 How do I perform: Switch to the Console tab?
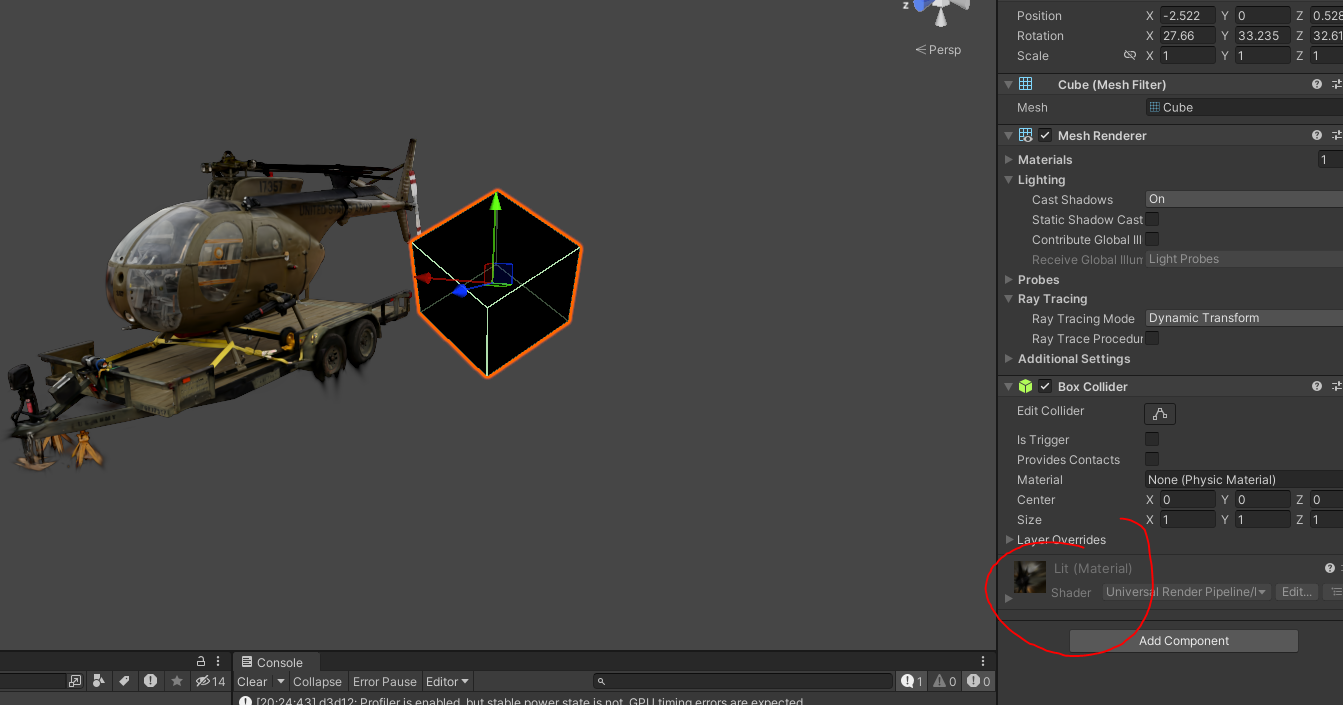[x=275, y=661]
